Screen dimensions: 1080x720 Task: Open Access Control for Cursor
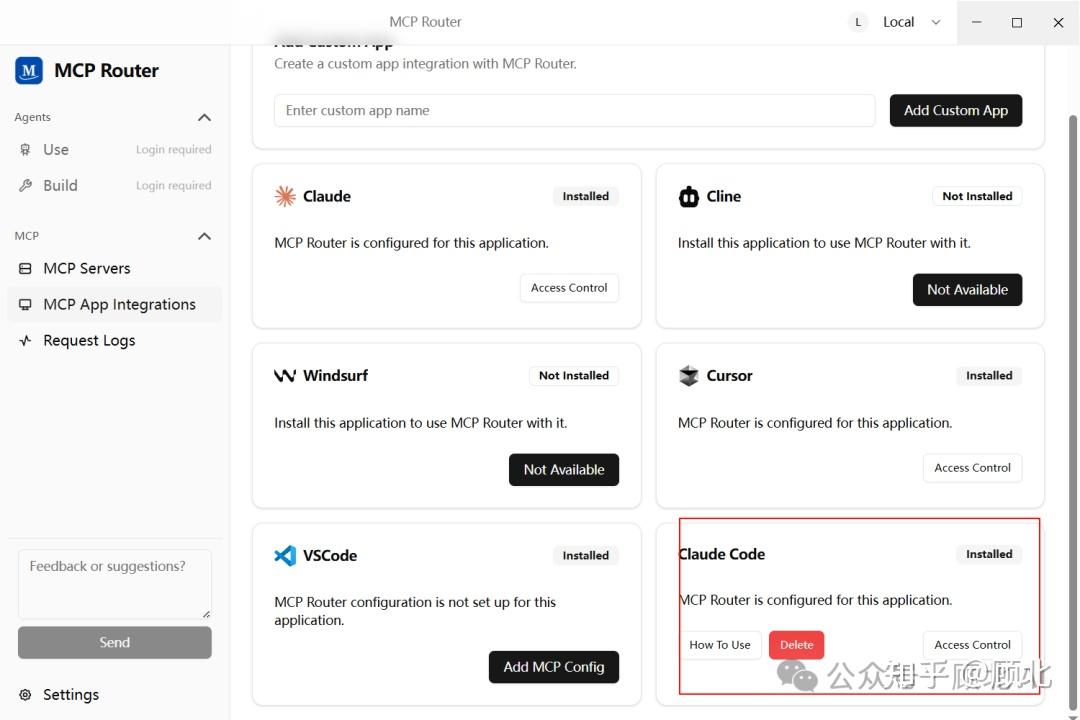point(972,467)
